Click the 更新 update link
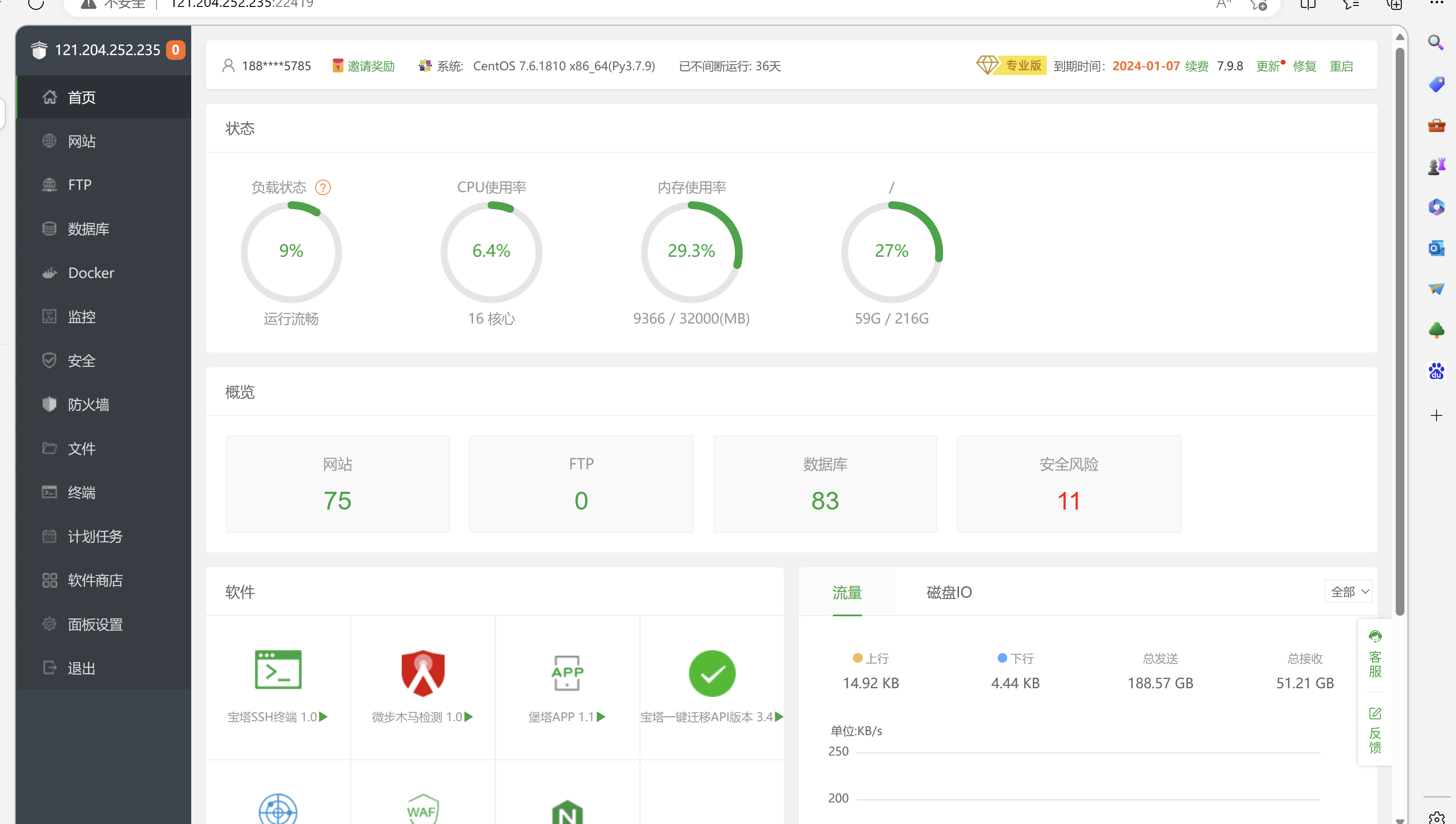Viewport: 1456px width, 824px height. click(1268, 66)
